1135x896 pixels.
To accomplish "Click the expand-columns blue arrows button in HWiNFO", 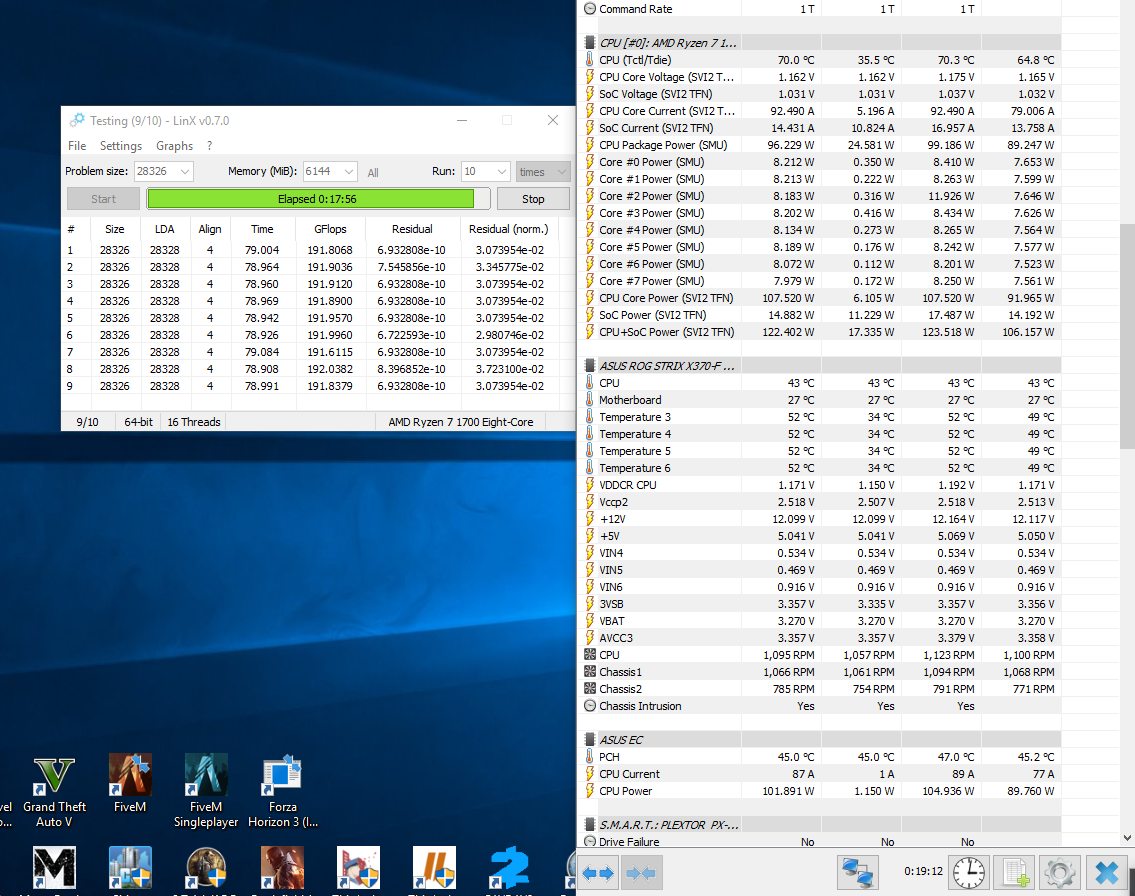I will tap(598, 873).
